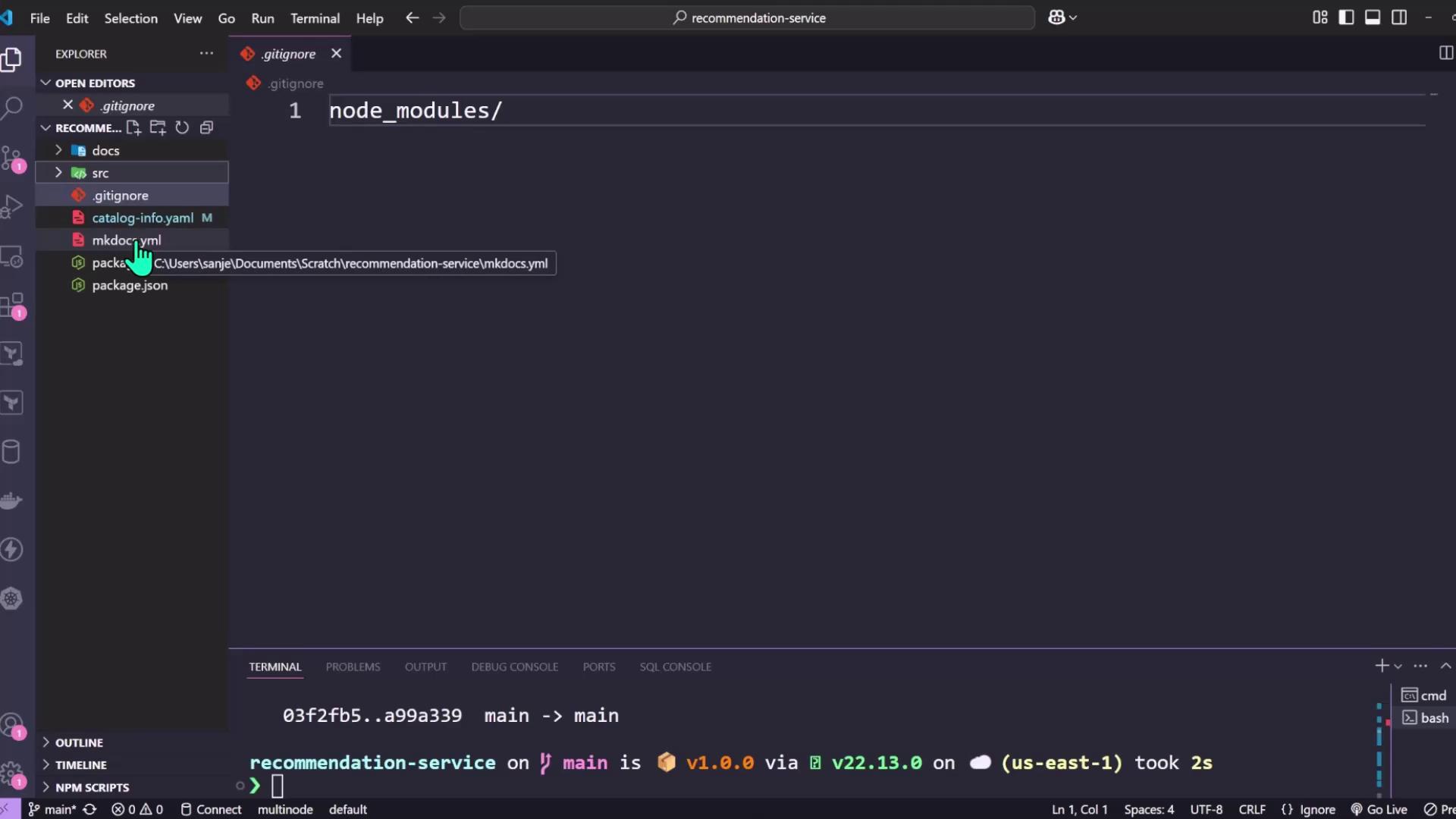The image size is (1456, 819).
Task: Open the Kubernetes helm wheel view
Action: (x=11, y=599)
